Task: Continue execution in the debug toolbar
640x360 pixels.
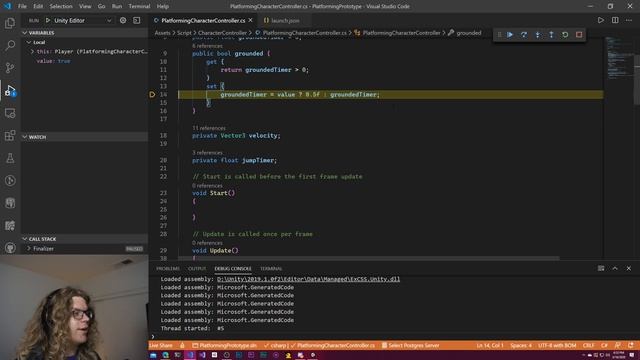Action: [x=510, y=35]
